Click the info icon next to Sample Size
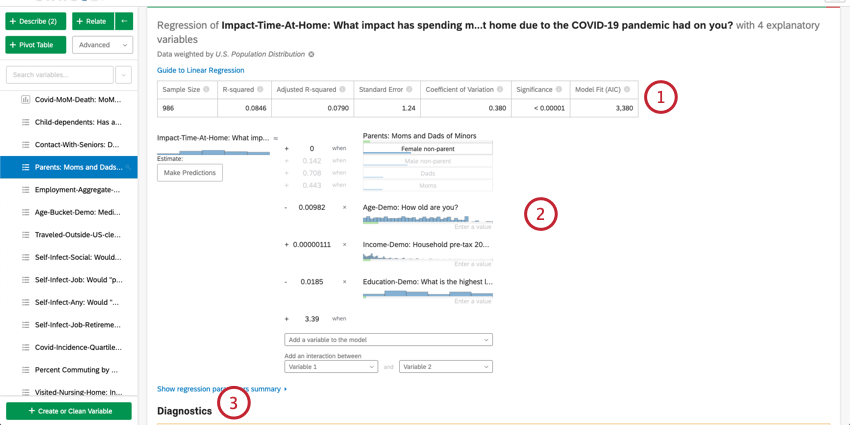This screenshot has width=850, height=425. point(206,89)
